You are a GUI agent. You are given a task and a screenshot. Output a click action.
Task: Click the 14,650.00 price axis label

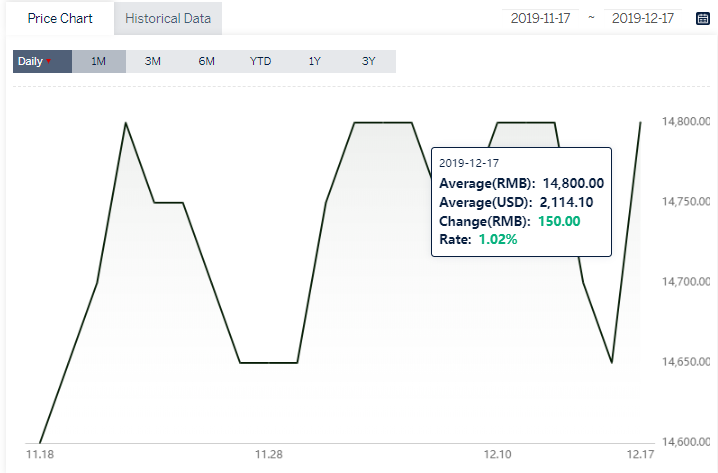[686, 362]
